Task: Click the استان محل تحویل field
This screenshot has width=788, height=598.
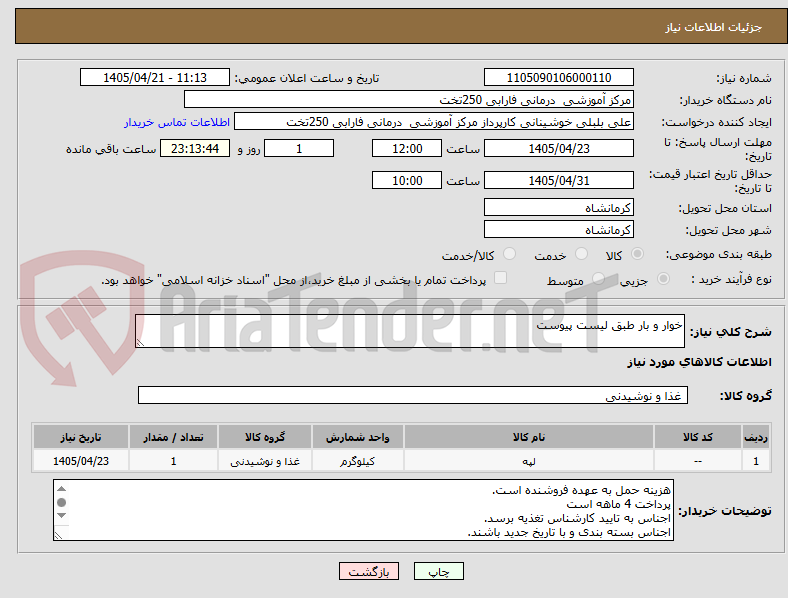Action: pyautogui.click(x=559, y=208)
